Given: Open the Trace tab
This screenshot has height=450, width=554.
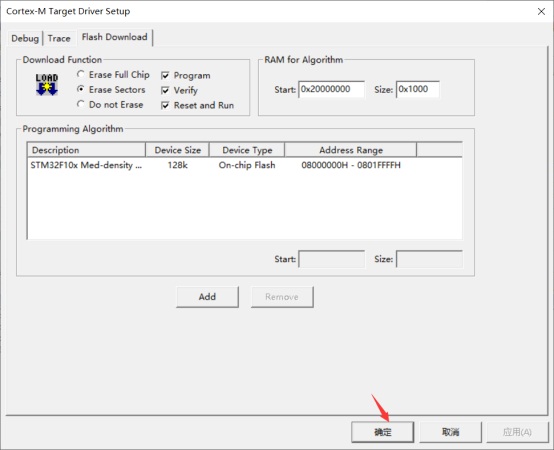Looking at the screenshot, I should pyautogui.click(x=59, y=38).
